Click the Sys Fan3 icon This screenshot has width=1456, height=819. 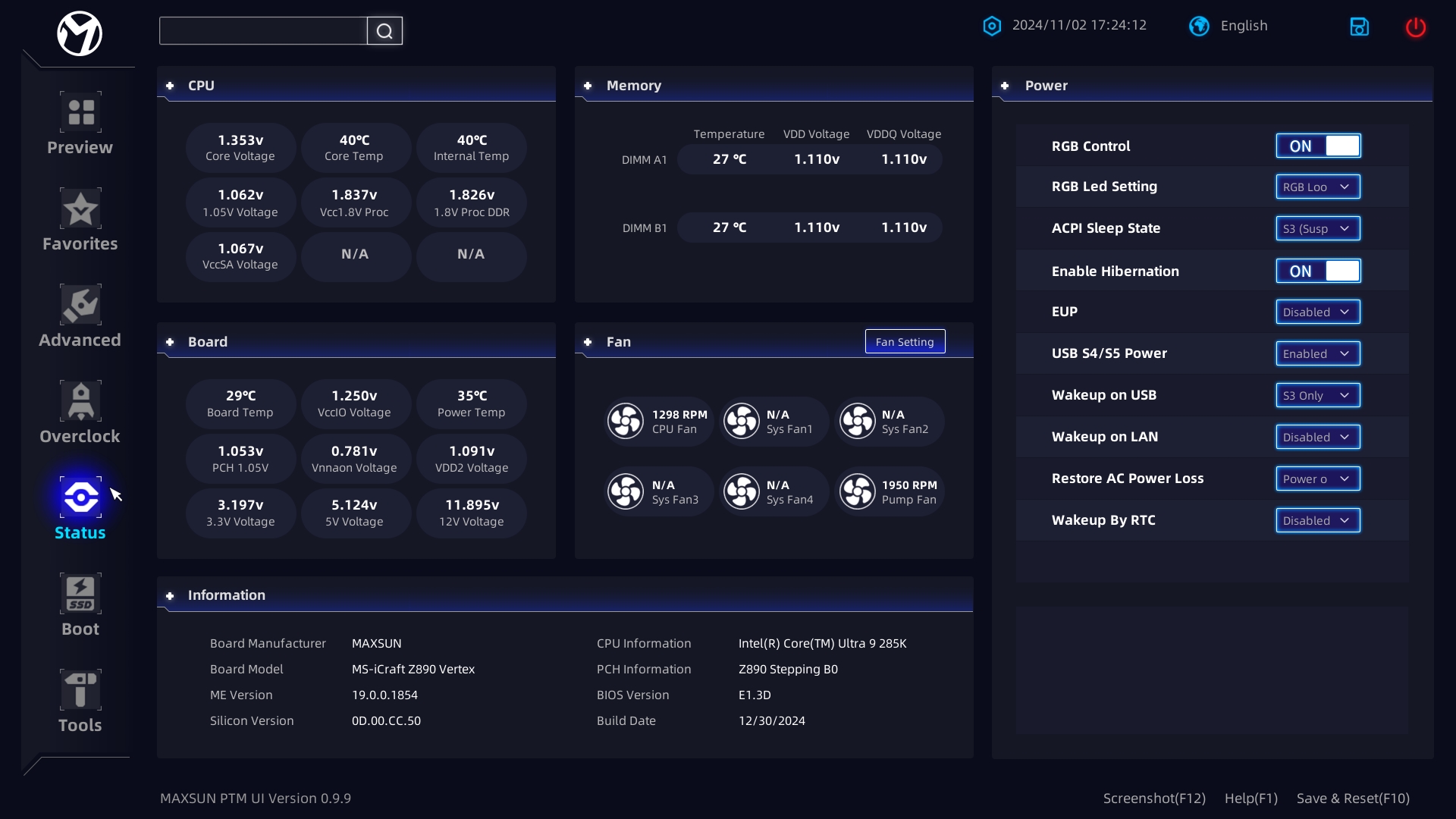click(x=626, y=491)
